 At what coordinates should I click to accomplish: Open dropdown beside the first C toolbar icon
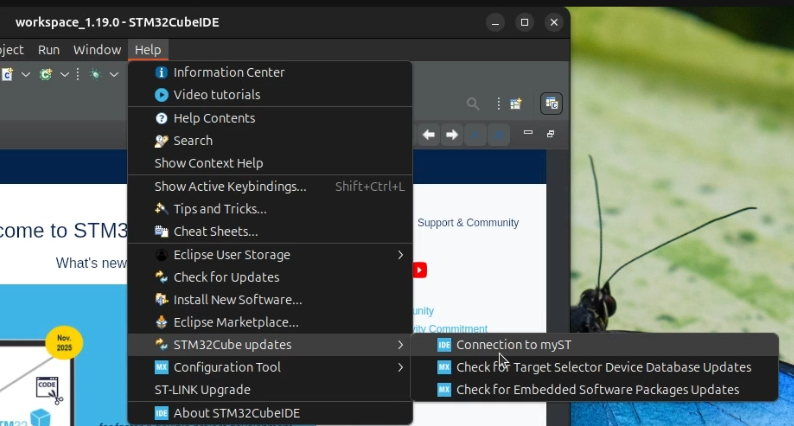point(25,74)
